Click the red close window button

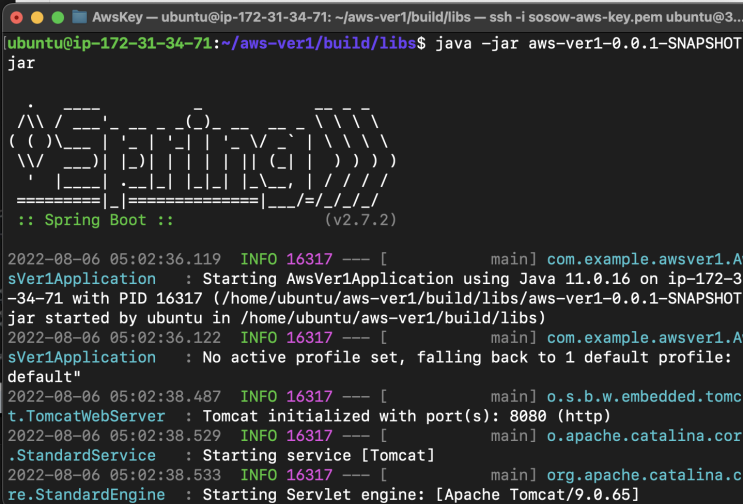tap(17, 18)
